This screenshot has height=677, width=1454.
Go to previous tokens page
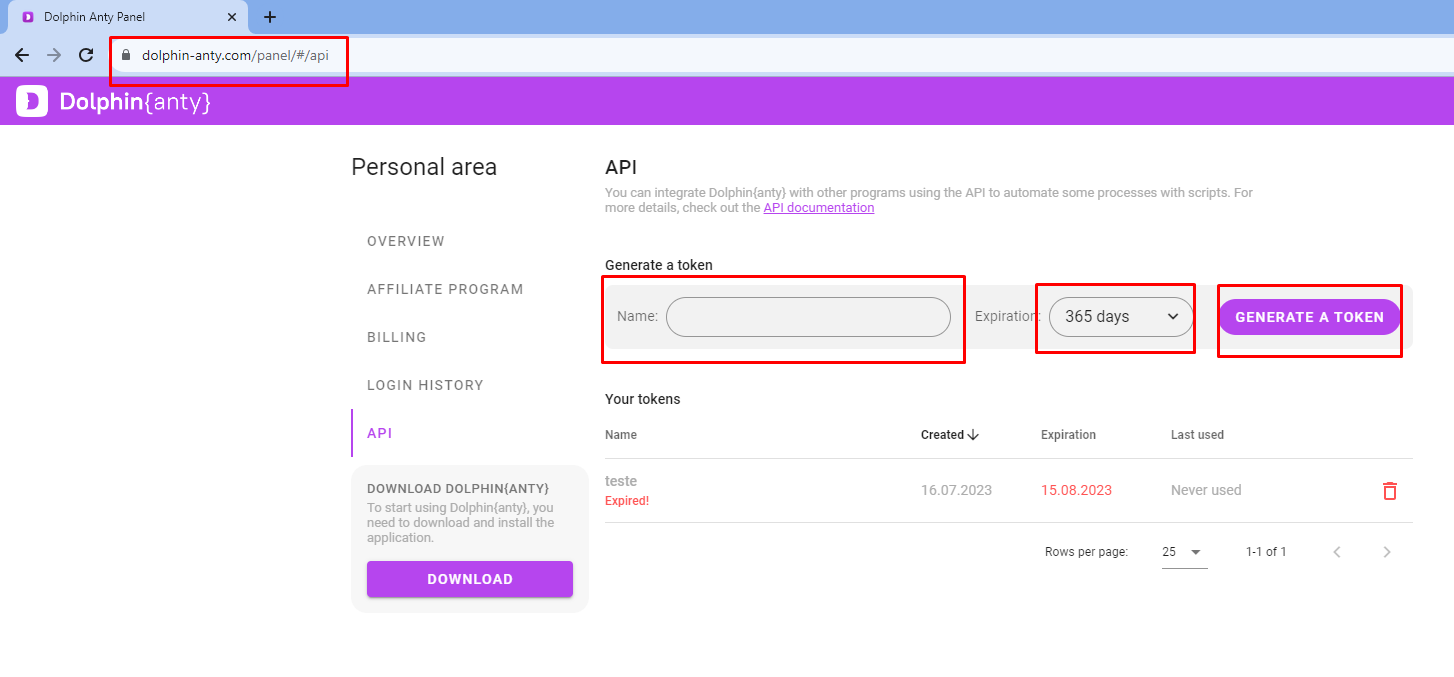tap(1337, 552)
